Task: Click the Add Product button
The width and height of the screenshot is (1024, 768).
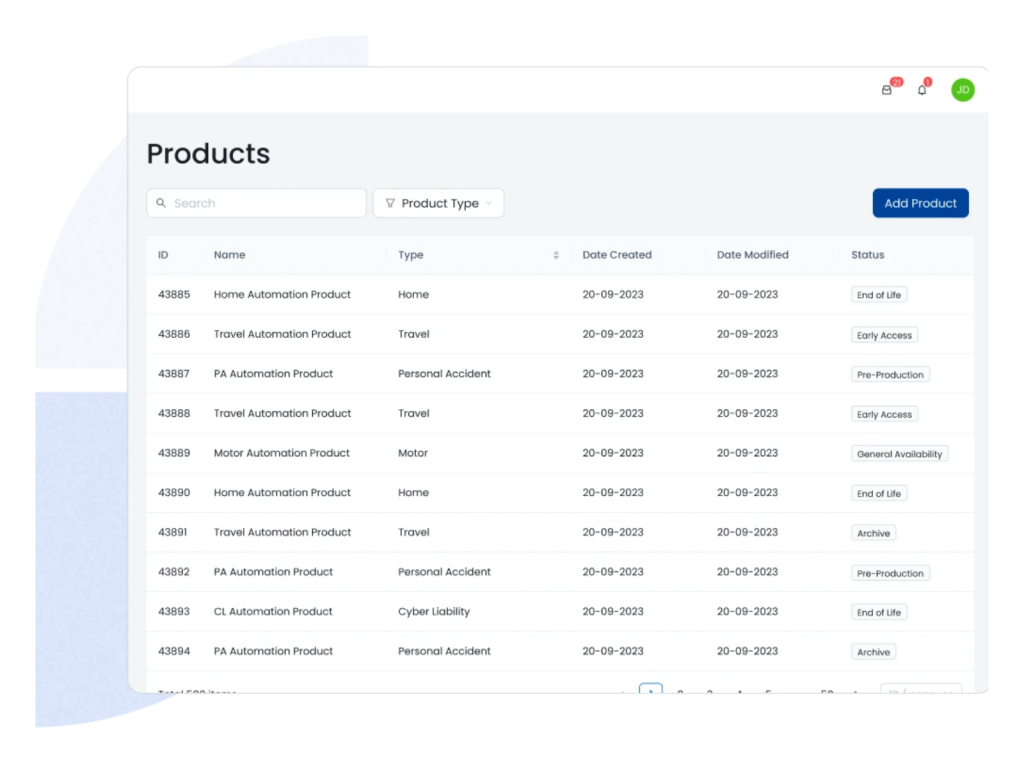Action: point(920,203)
